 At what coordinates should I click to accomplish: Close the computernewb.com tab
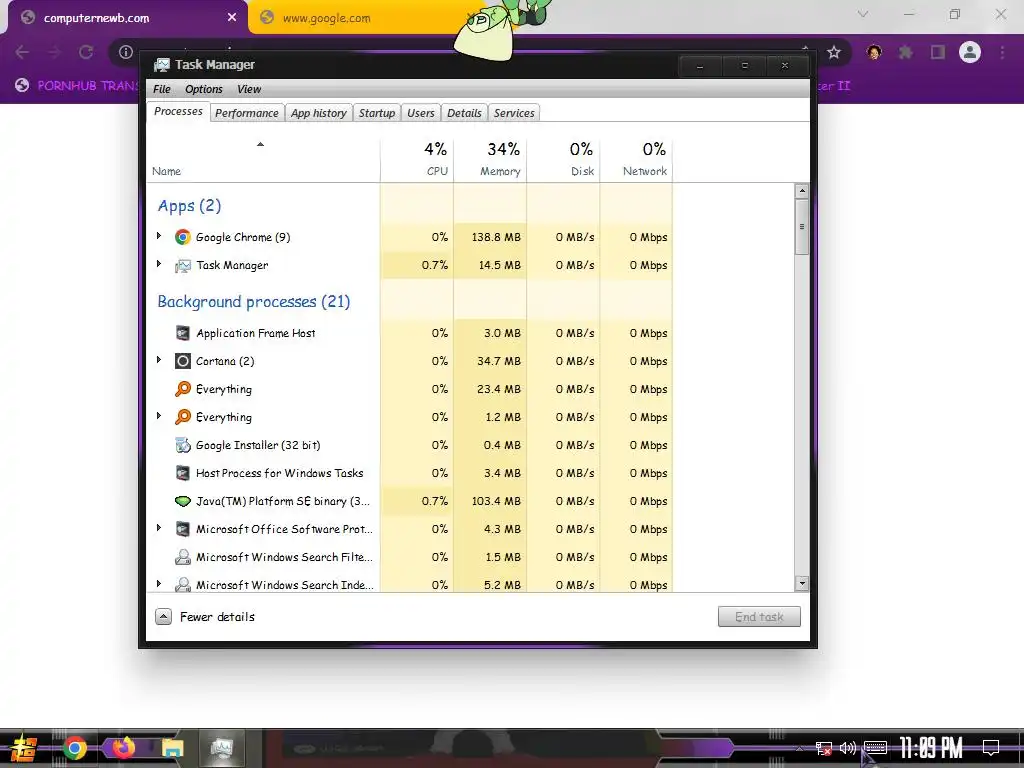tap(232, 18)
